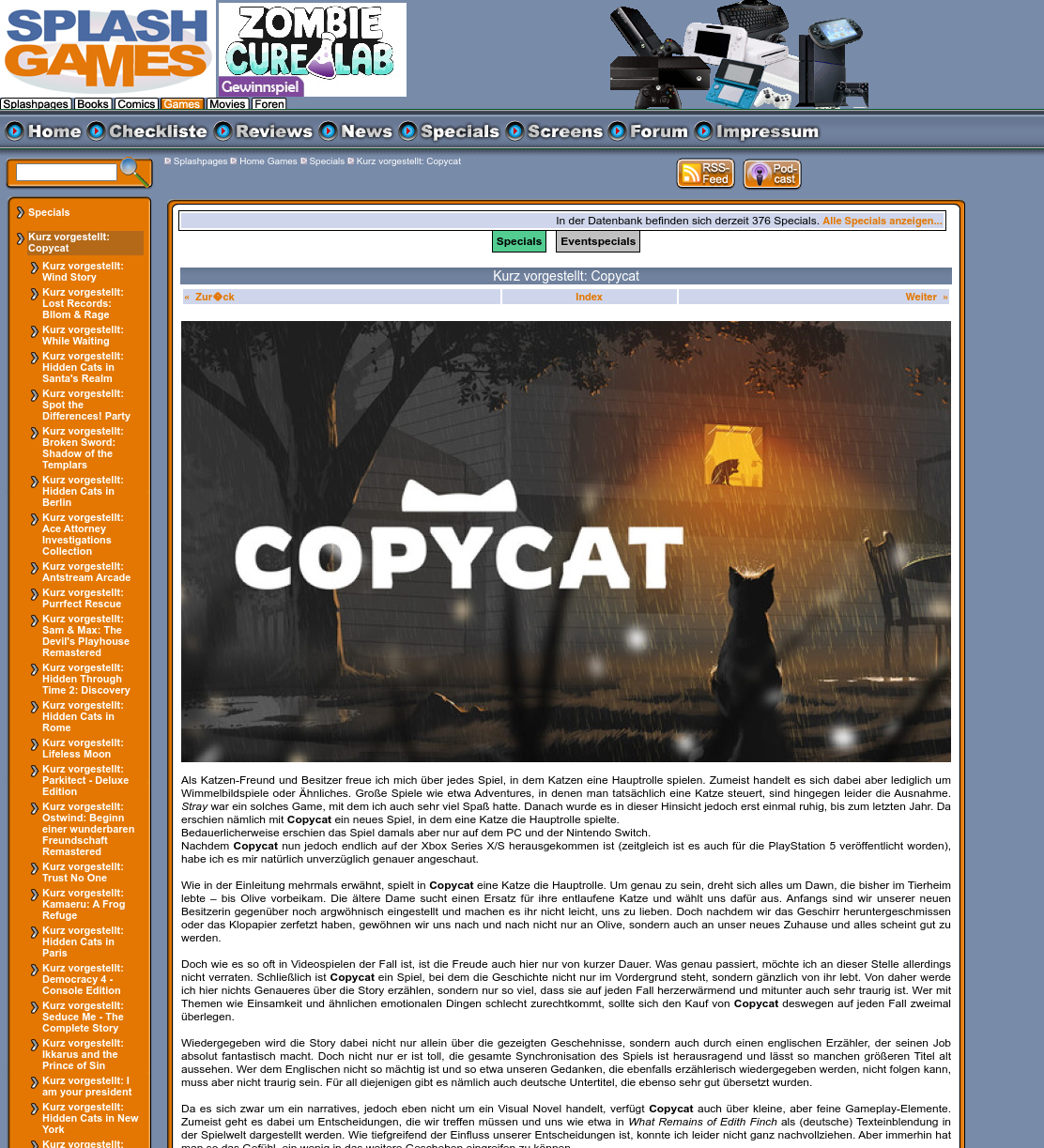Open sidebar item Seduce Me - The Complete Story

83,1017
